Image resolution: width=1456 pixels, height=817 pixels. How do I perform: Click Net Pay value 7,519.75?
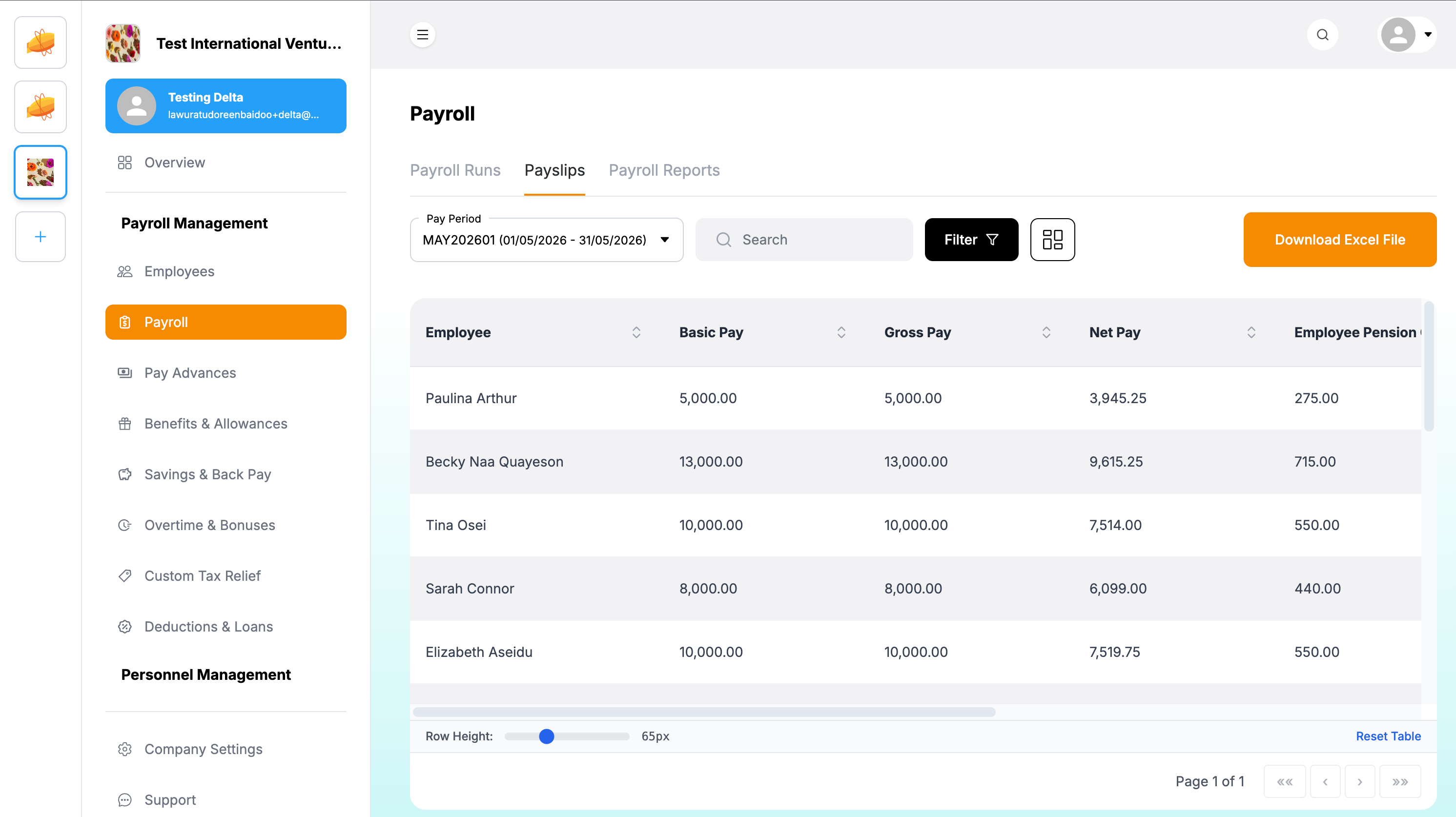(x=1115, y=652)
